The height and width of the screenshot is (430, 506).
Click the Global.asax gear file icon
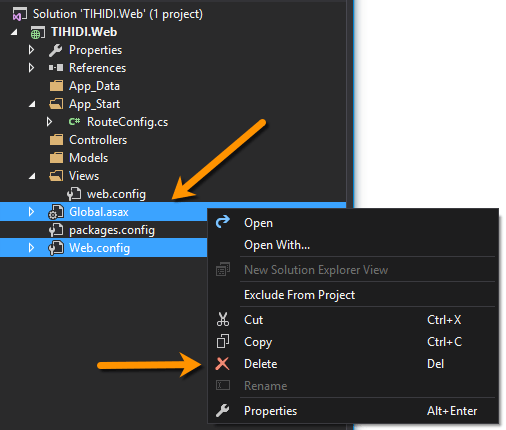tap(56, 212)
